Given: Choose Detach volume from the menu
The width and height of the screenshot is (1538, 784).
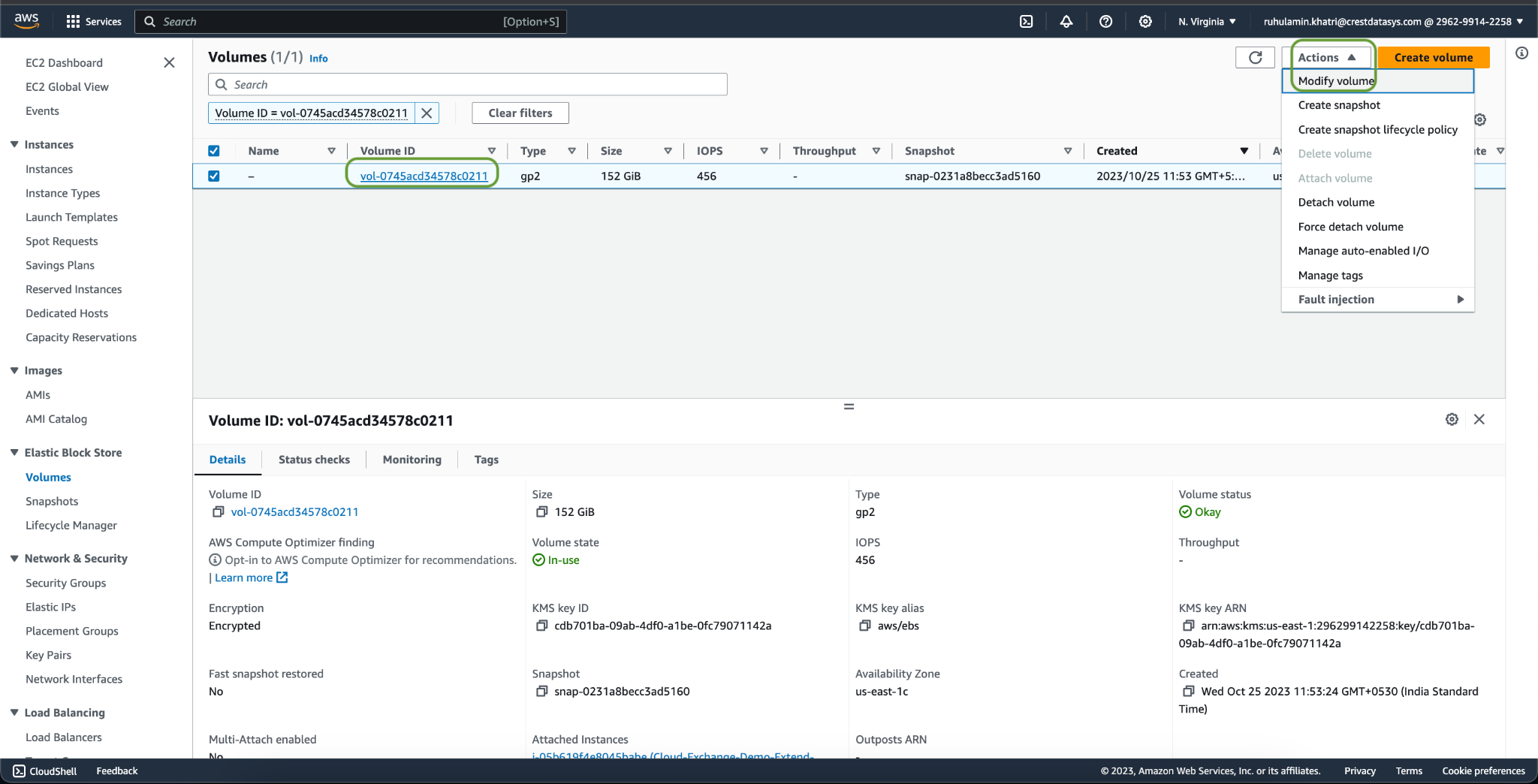Looking at the screenshot, I should [x=1378, y=202].
